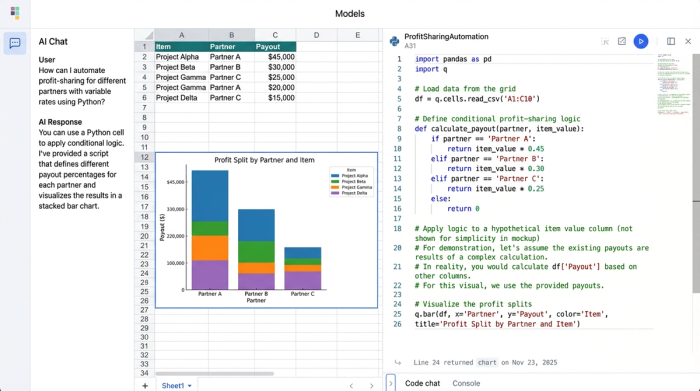Select column A header
Image resolution: width=700 pixels, height=391 pixels.
181,35
